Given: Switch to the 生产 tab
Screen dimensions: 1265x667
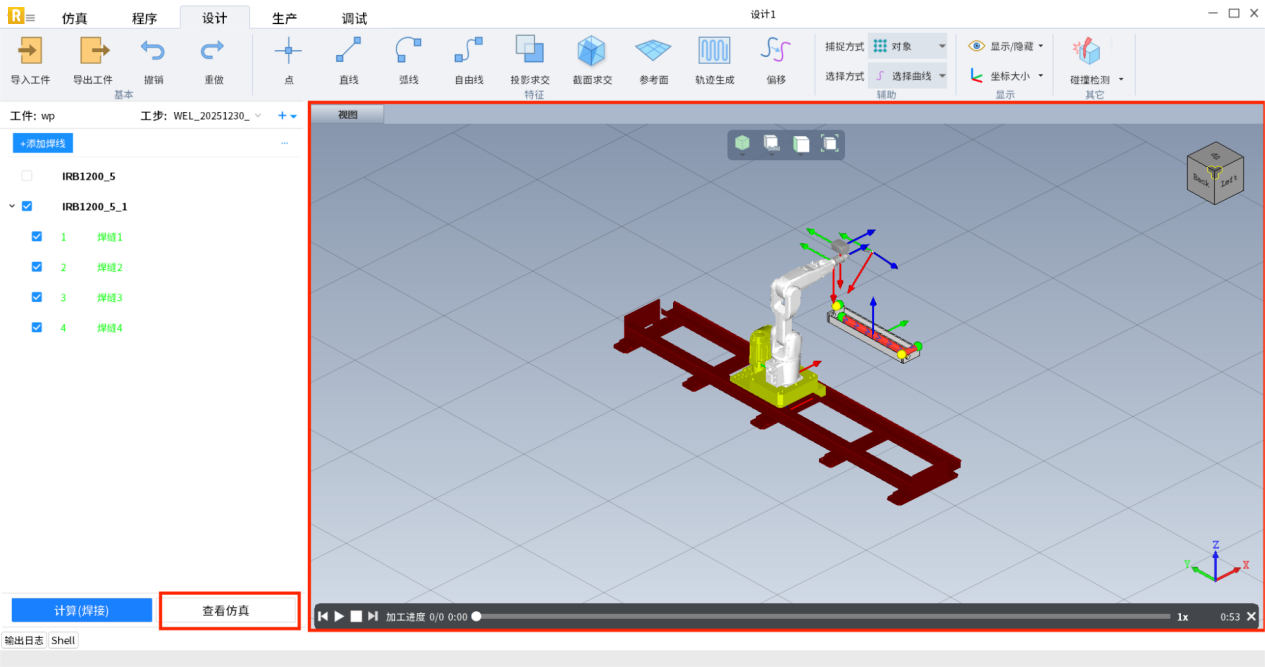Looking at the screenshot, I should pos(285,18).
